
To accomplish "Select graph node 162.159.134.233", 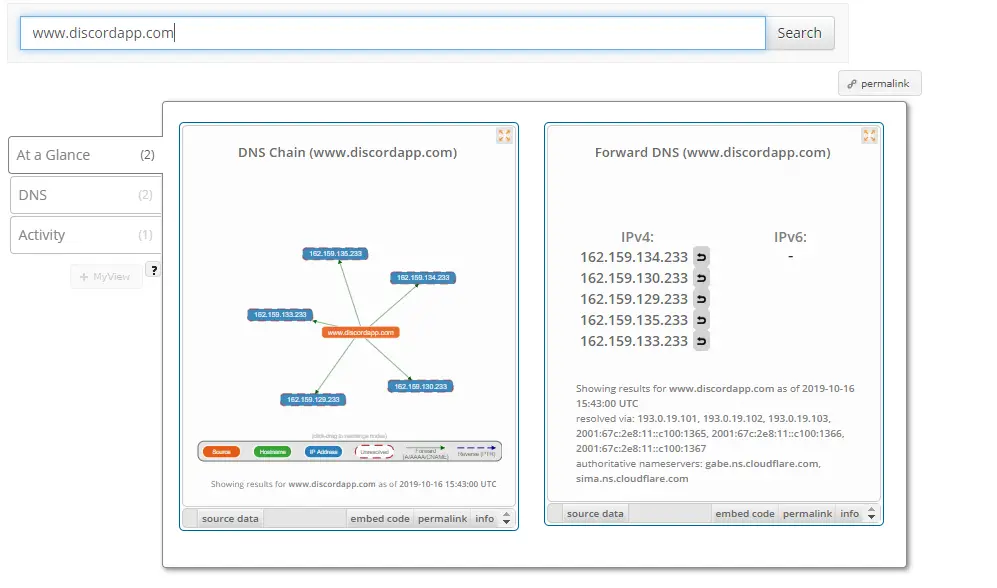I will pos(423,278).
